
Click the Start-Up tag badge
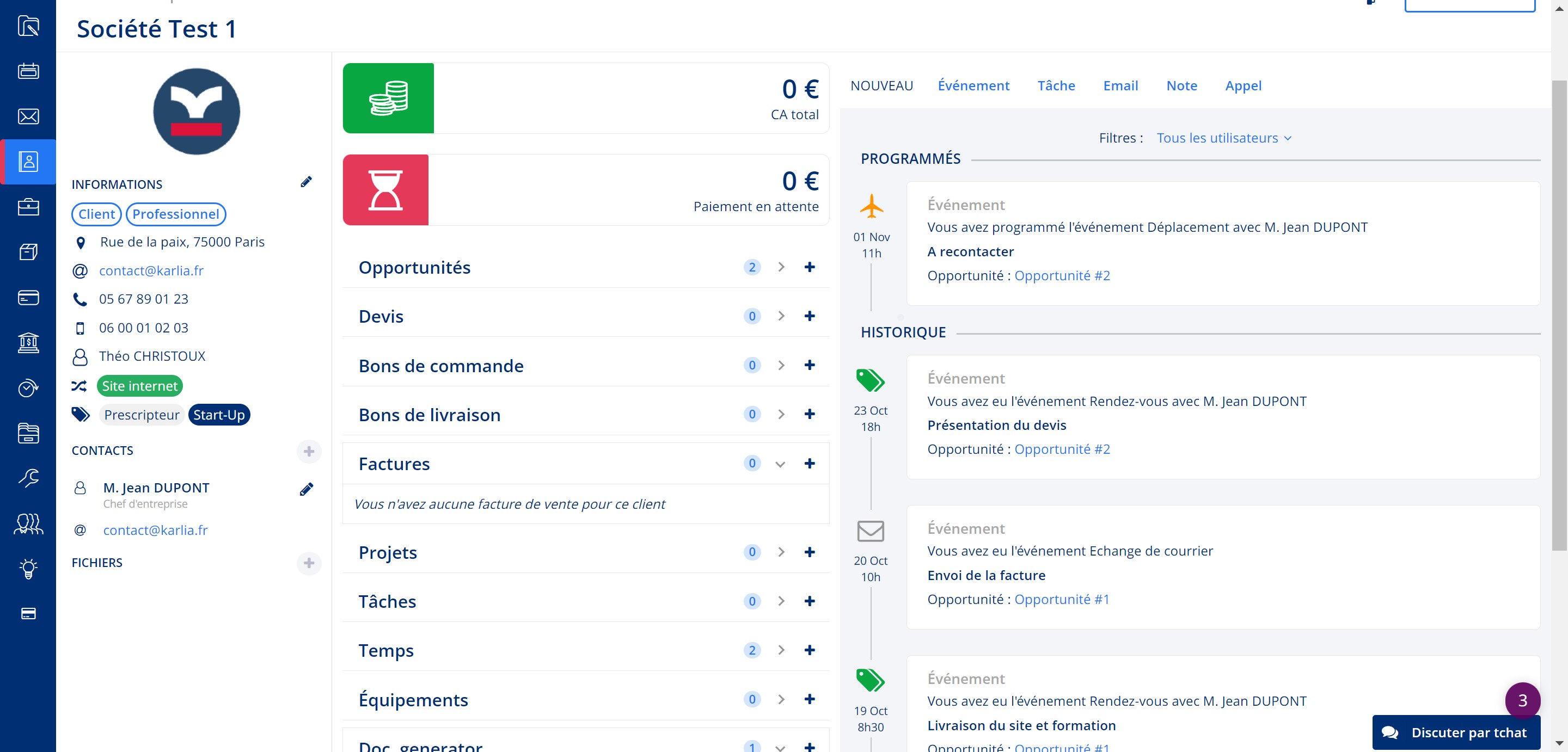[219, 415]
